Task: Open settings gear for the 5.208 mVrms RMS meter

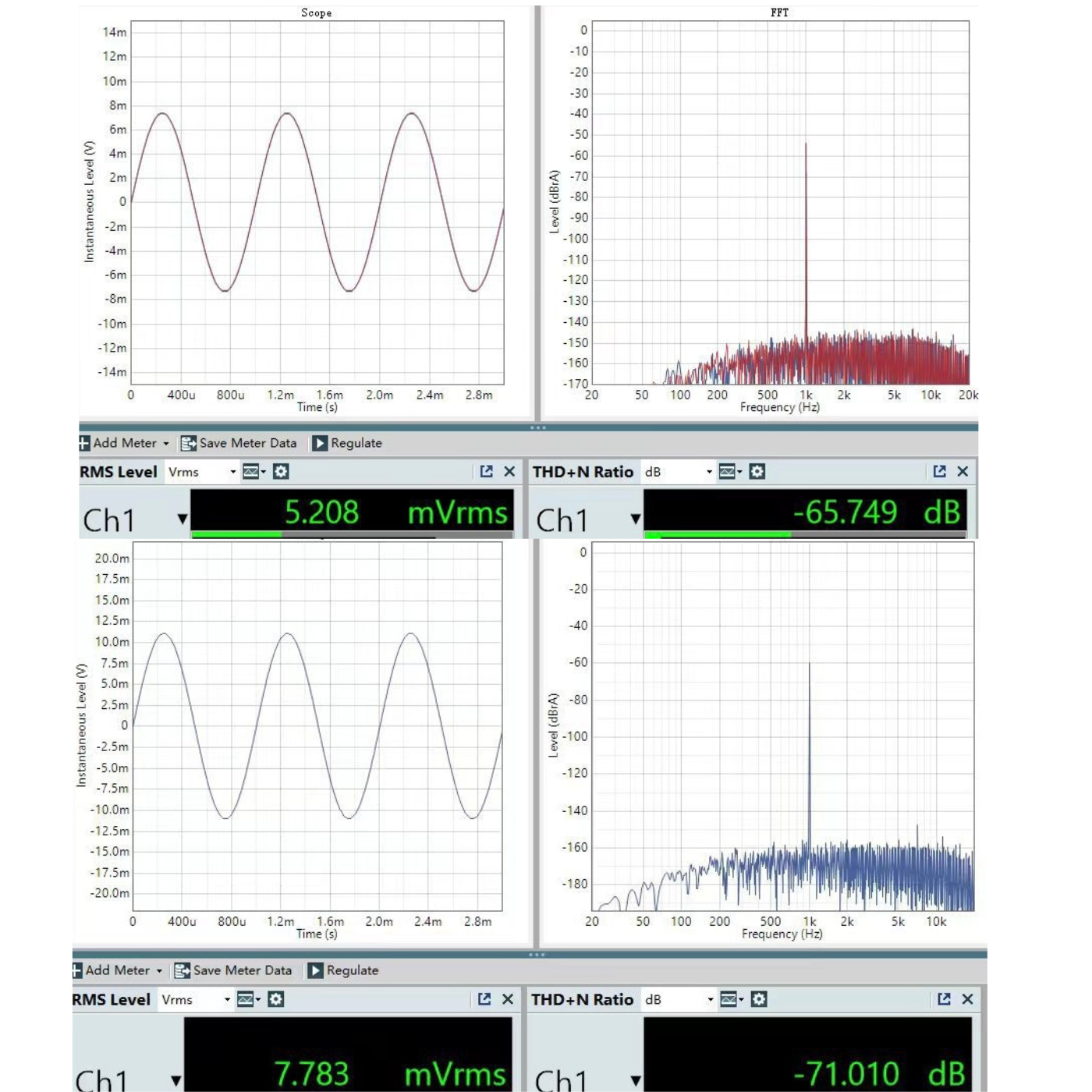Action: pos(281,471)
